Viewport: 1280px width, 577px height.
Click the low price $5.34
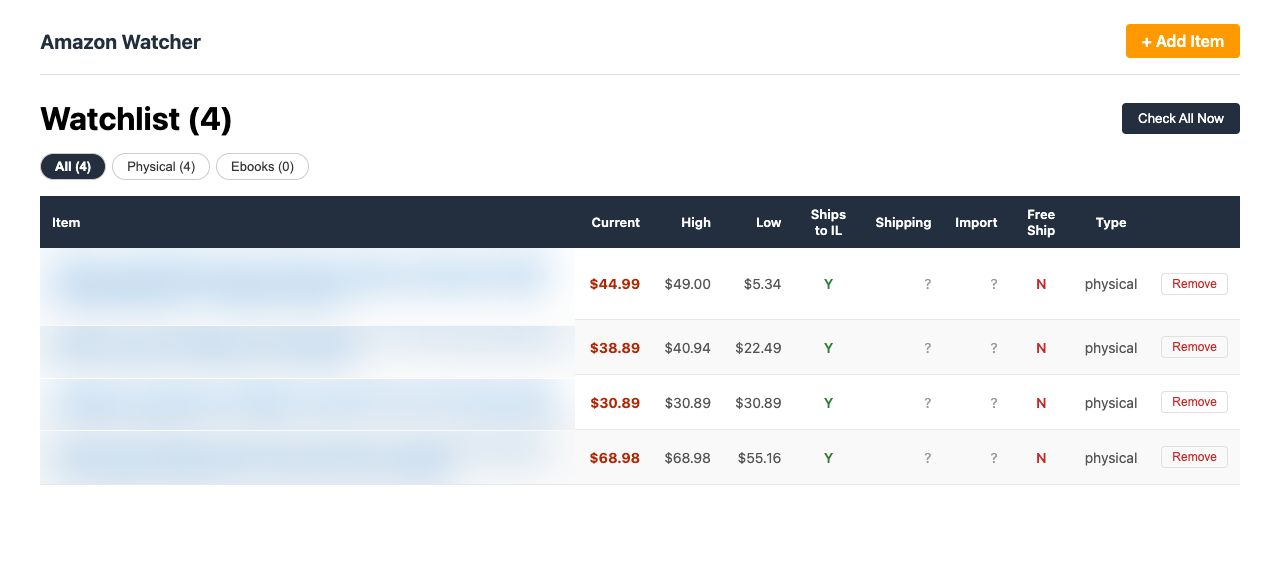click(x=762, y=284)
